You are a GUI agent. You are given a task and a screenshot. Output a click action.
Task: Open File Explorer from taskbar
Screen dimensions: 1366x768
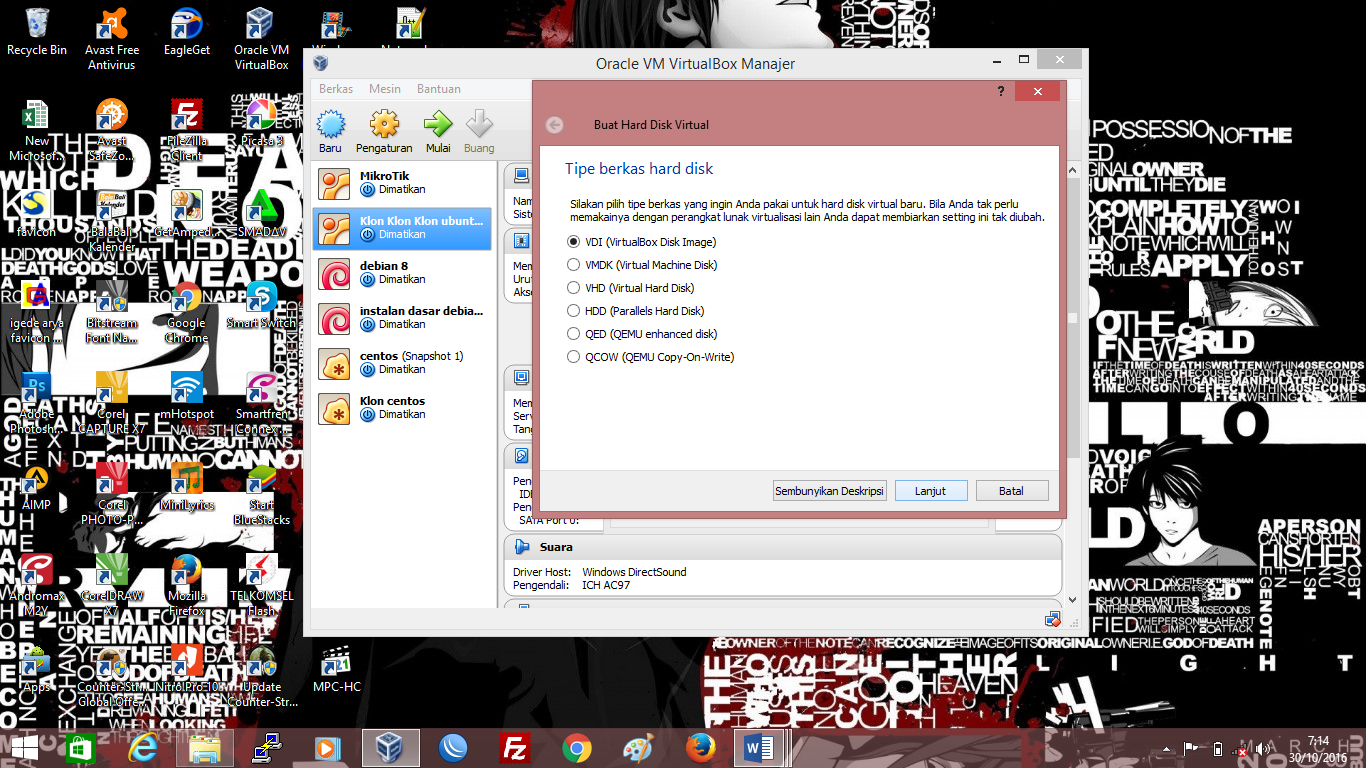(205, 748)
